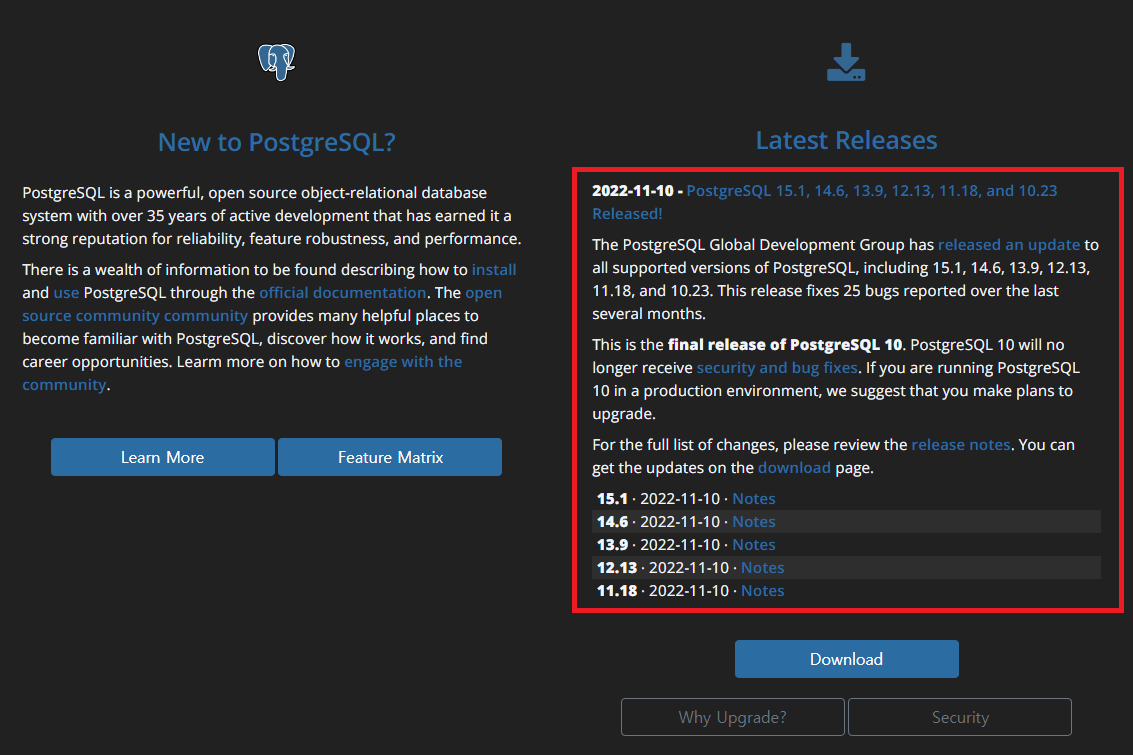Follow the 'download' page link in the release text
This screenshot has width=1133, height=755.
click(794, 468)
